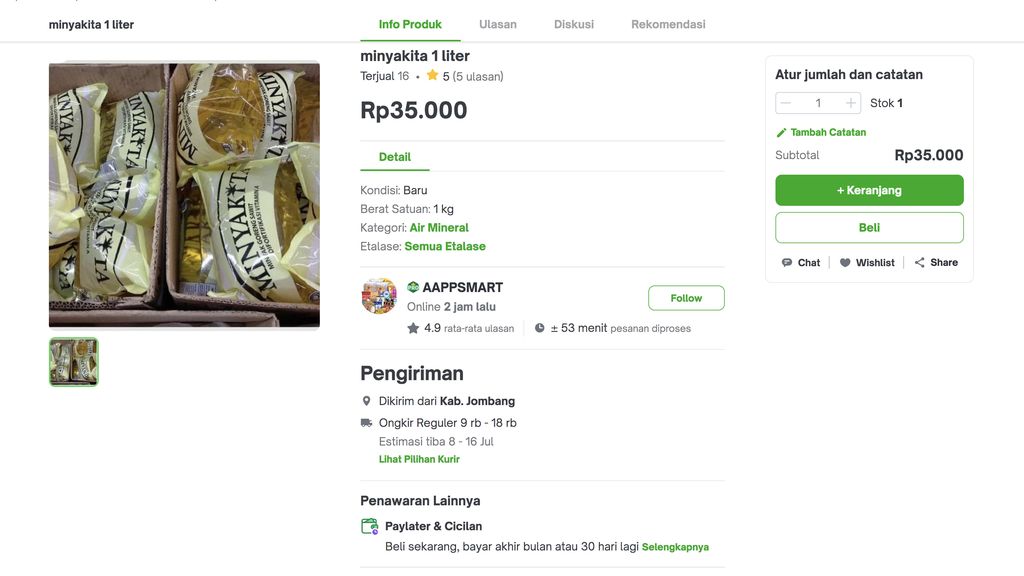The width and height of the screenshot is (1024, 576).
Task: Click Lihat Pilihan Kurir
Action: pyautogui.click(x=419, y=459)
